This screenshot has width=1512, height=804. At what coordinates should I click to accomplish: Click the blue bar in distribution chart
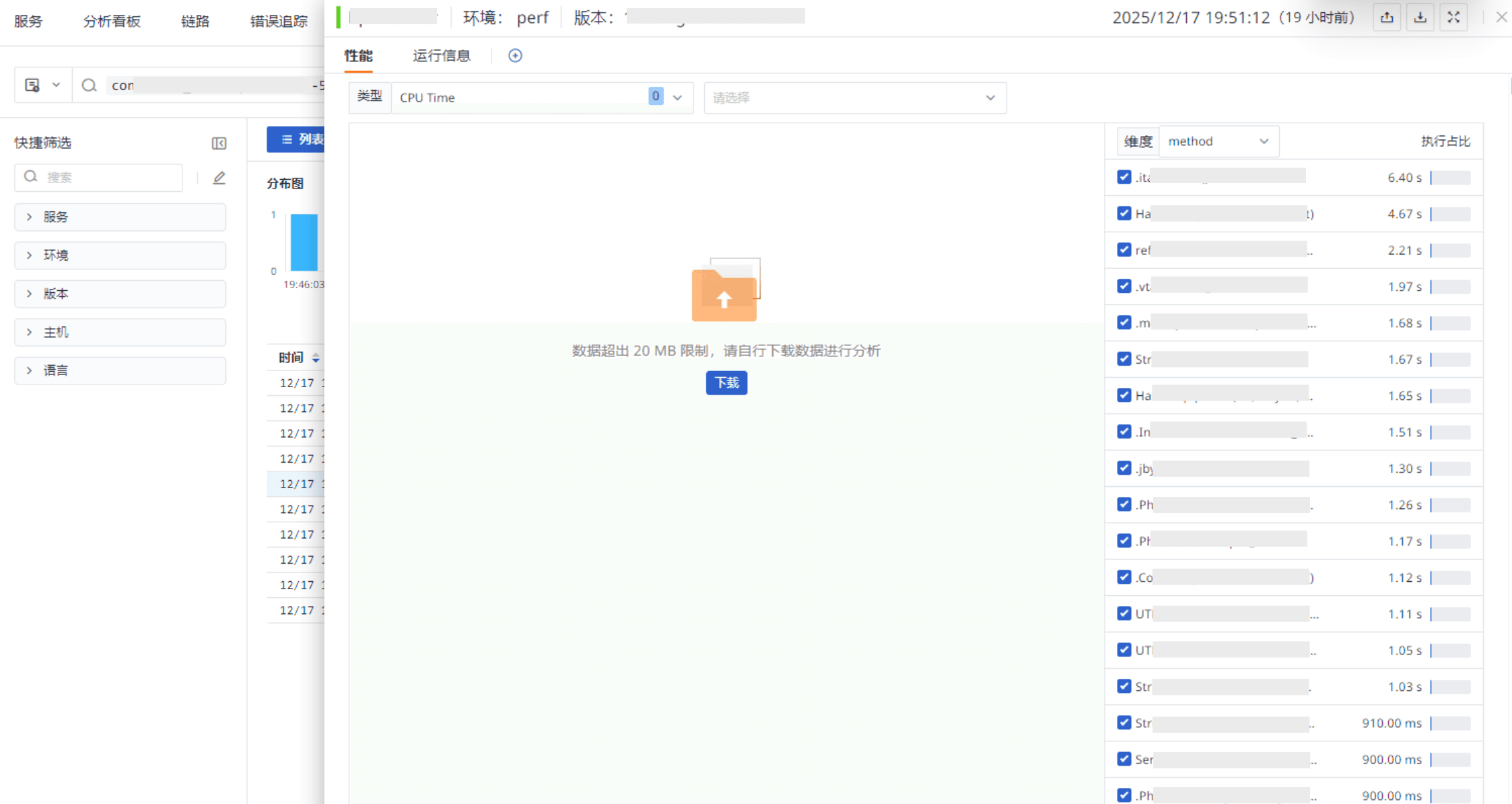pyautogui.click(x=304, y=242)
